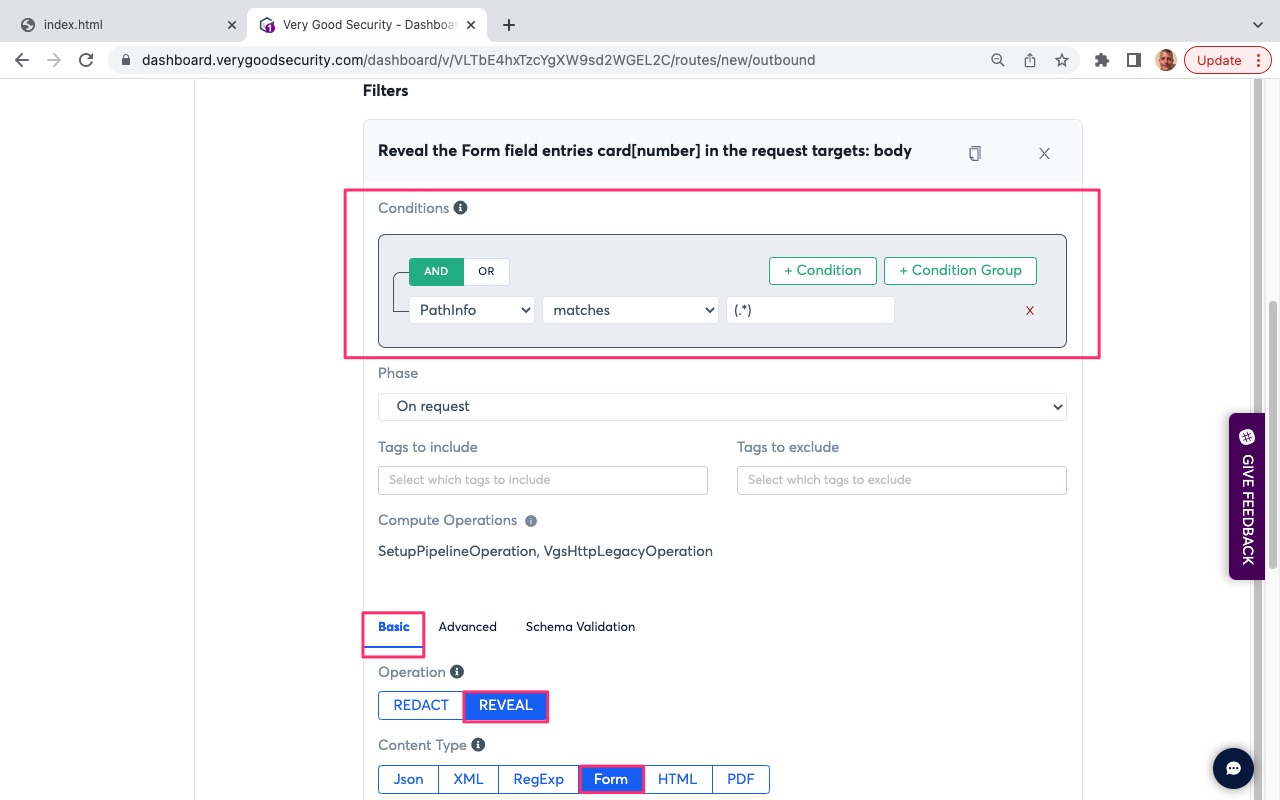
Task: Add a new condition with + Condition
Action: (823, 271)
